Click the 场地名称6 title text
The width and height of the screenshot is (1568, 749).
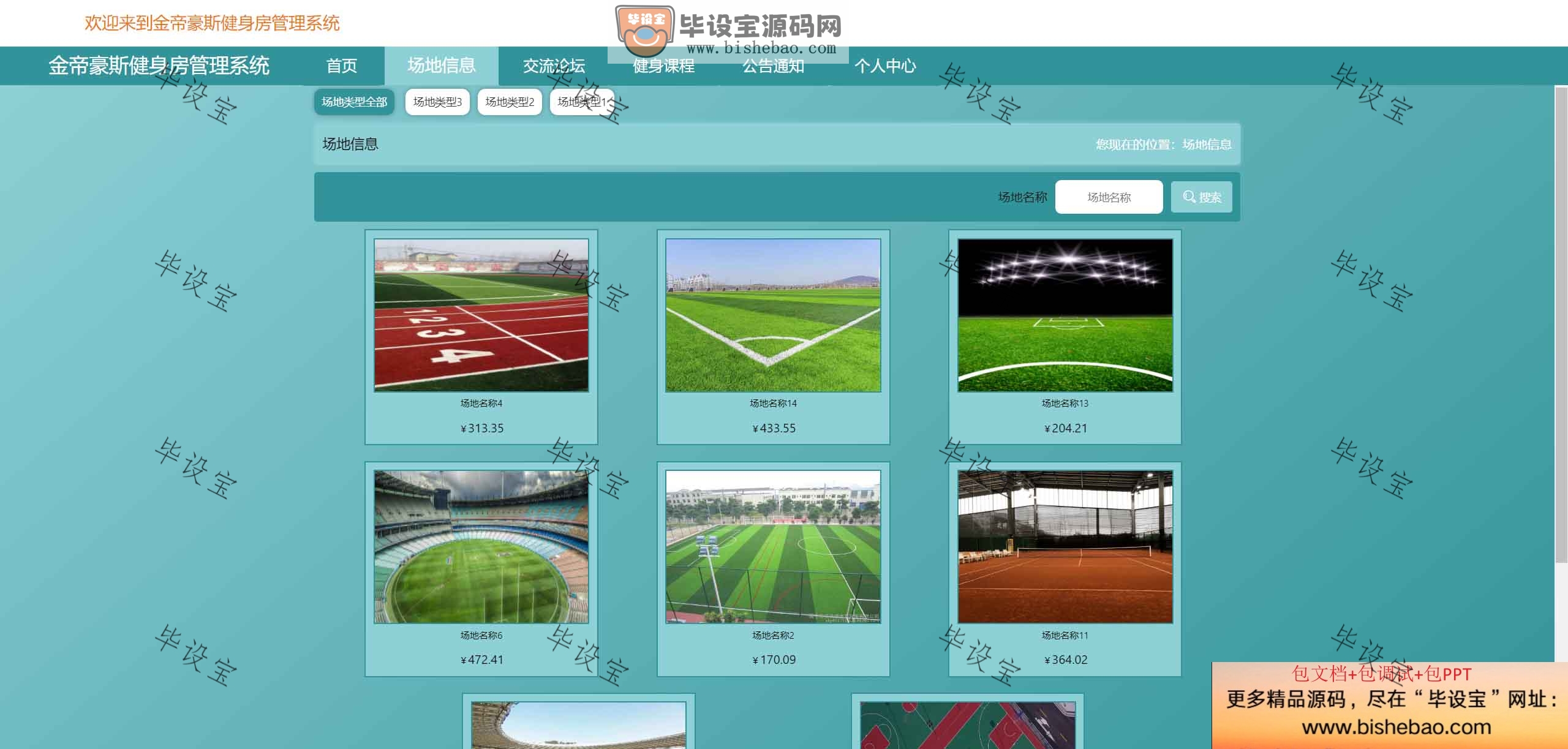point(481,635)
